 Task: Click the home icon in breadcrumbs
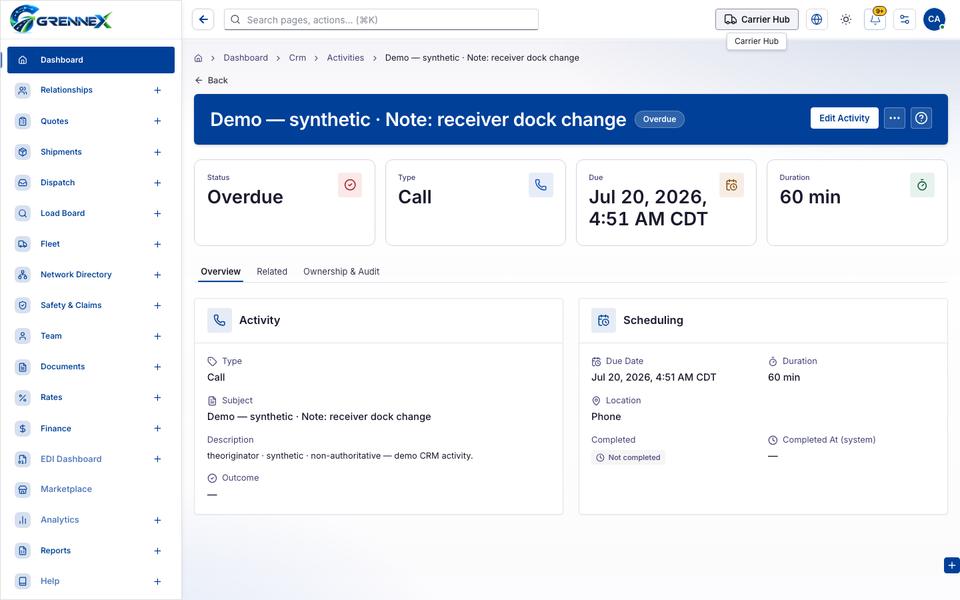(x=198, y=58)
